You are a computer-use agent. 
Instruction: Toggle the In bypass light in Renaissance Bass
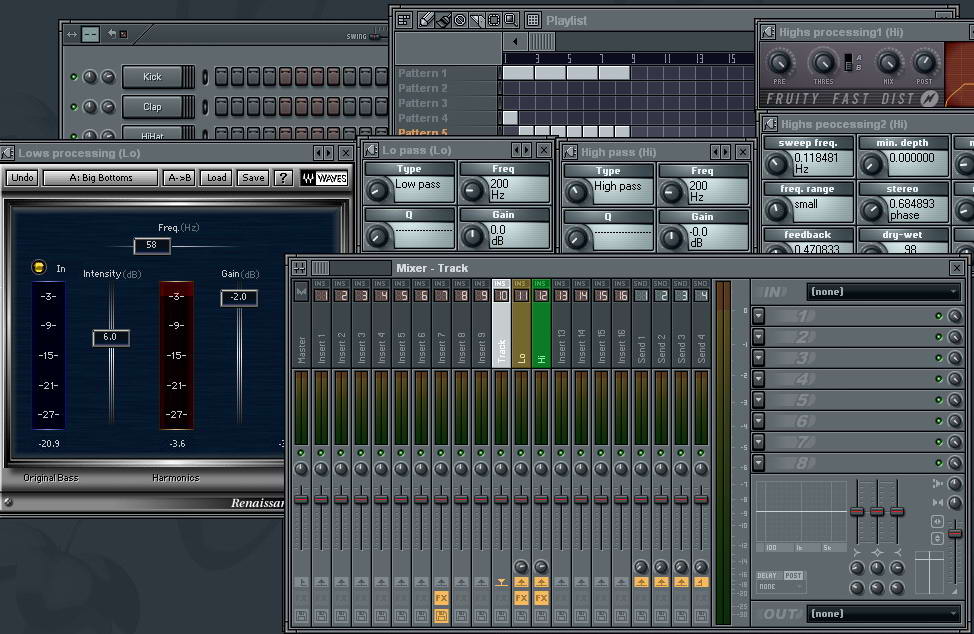click(x=39, y=268)
